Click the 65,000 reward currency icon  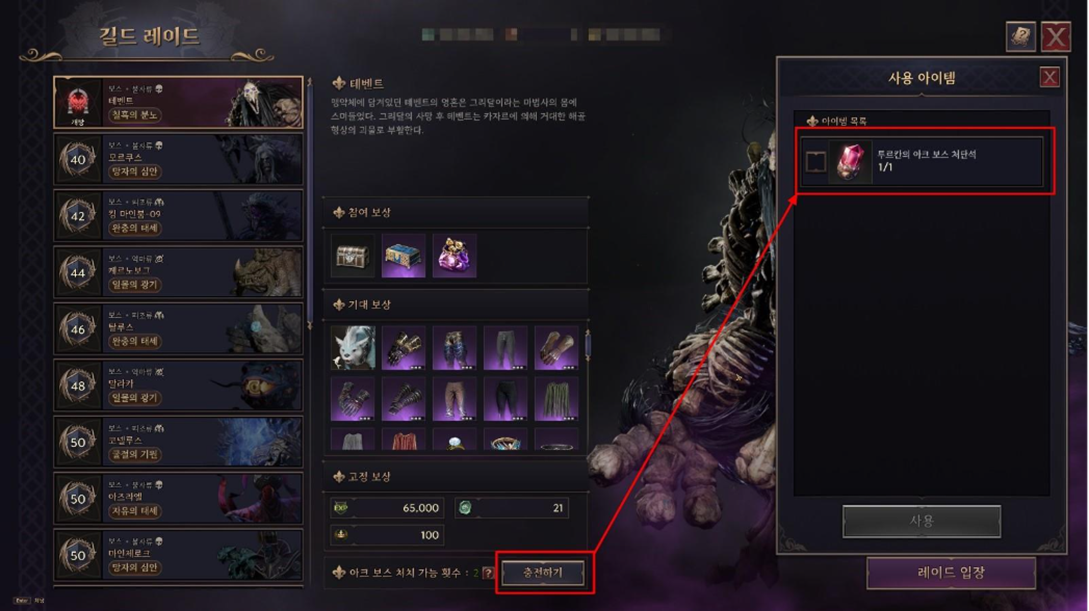pyautogui.click(x=341, y=508)
